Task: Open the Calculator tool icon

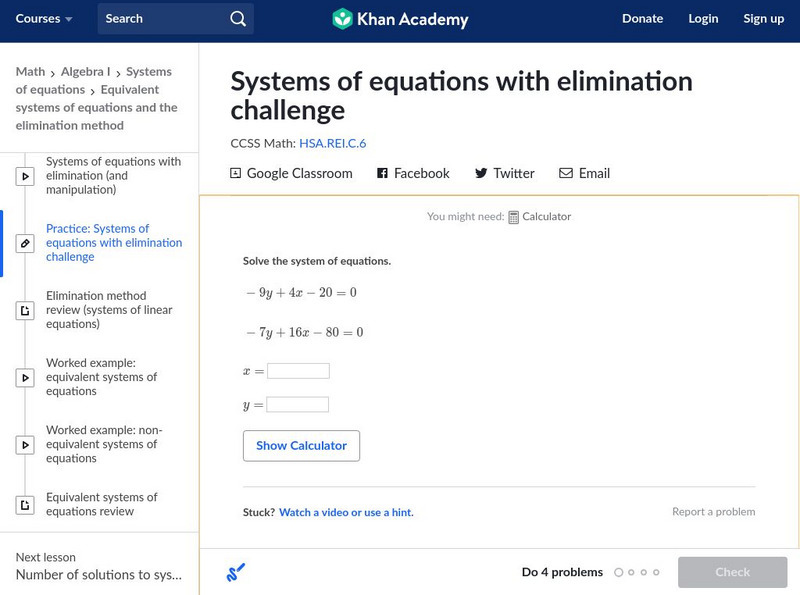Action: click(x=514, y=217)
